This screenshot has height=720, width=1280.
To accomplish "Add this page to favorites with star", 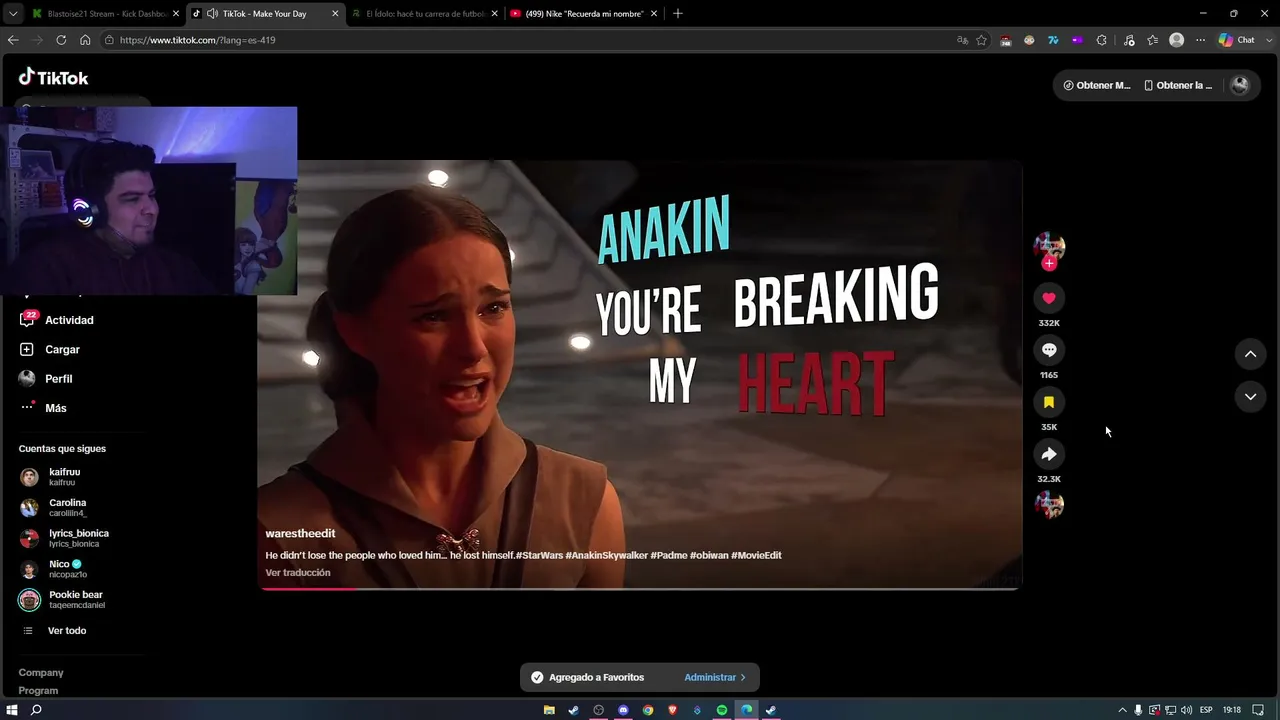I will click(982, 40).
